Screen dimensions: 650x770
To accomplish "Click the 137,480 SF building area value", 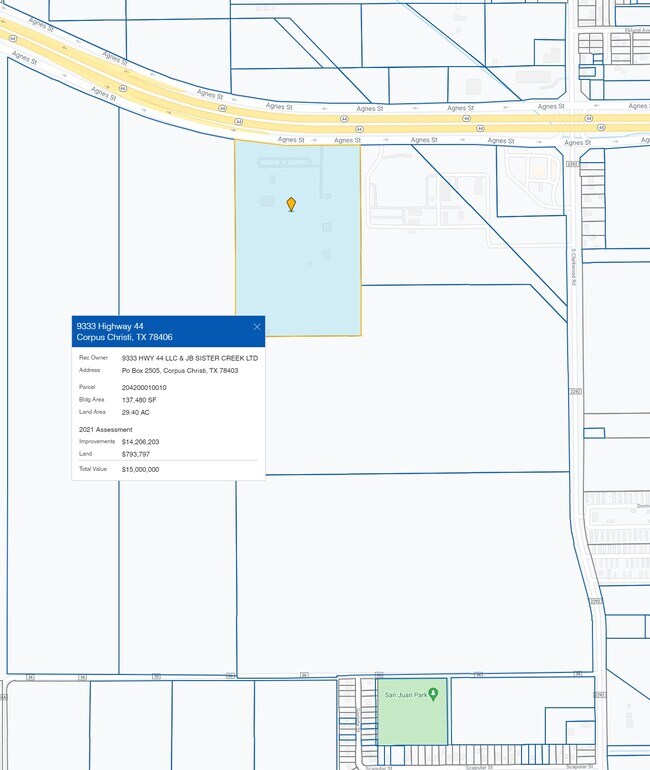I will (139, 400).
